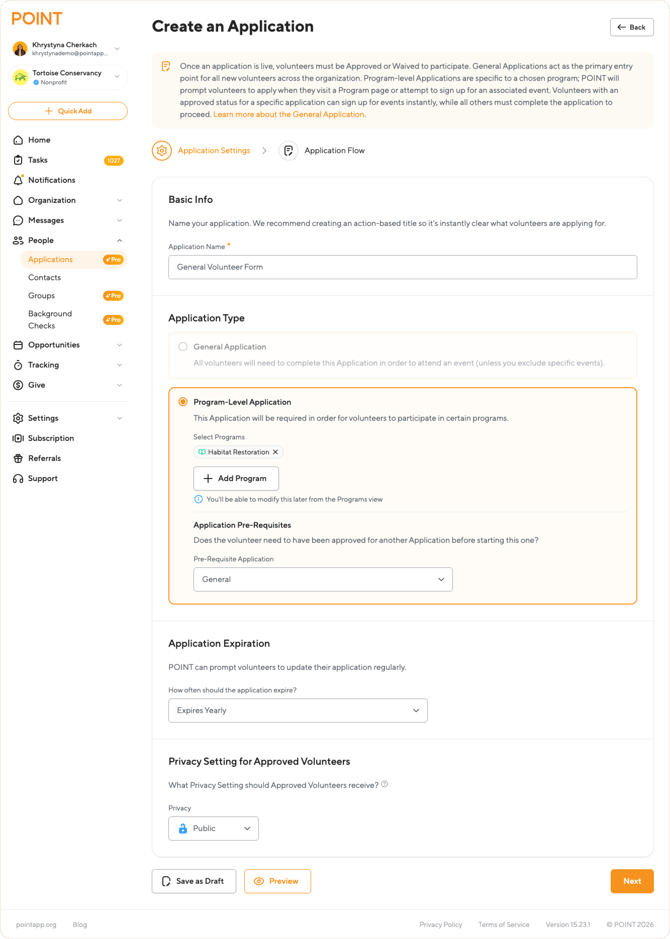This screenshot has width=670, height=939.
Task: Click the privacy setting help icon
Action: pyautogui.click(x=385, y=784)
